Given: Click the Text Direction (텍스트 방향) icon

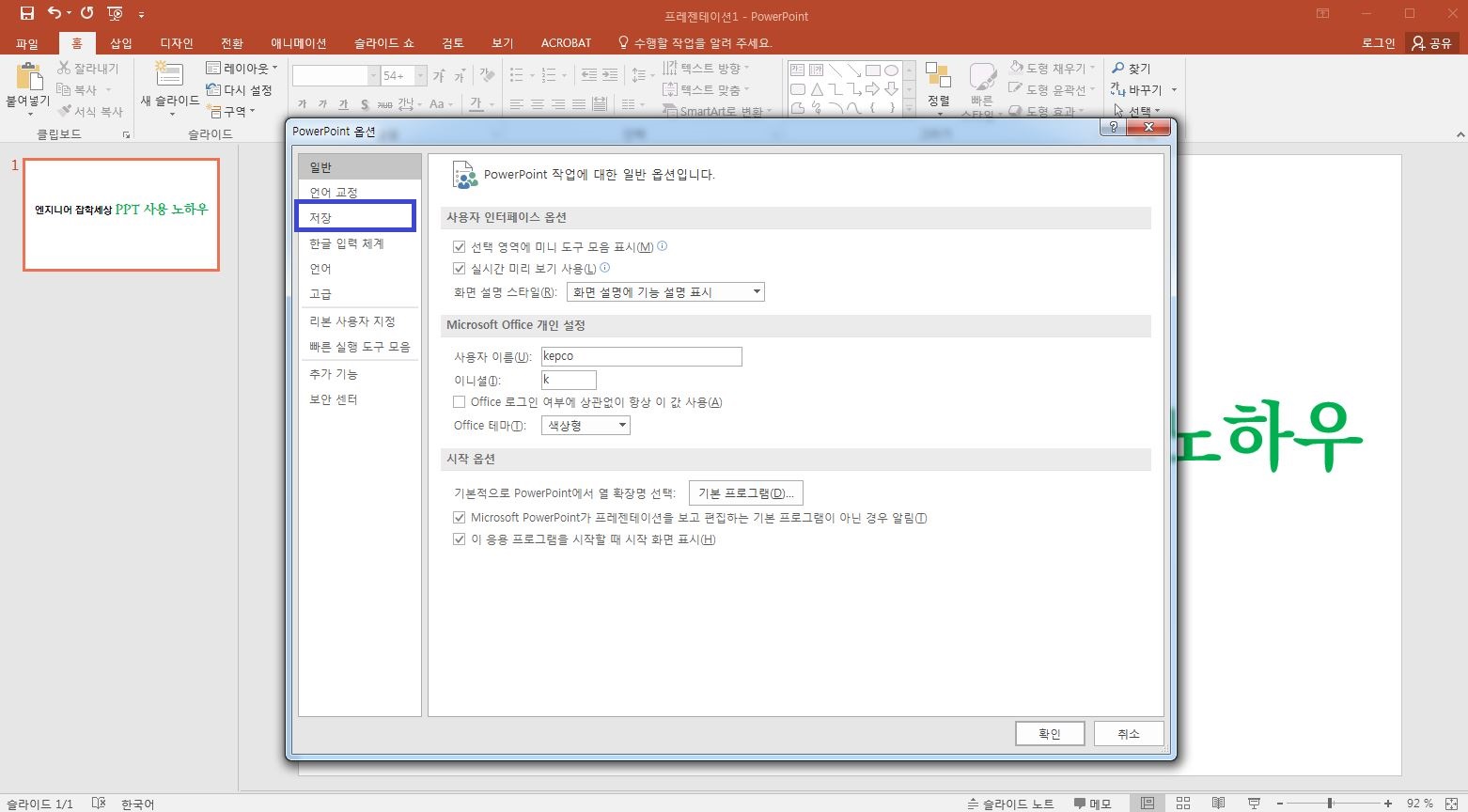Looking at the screenshot, I should [x=670, y=69].
